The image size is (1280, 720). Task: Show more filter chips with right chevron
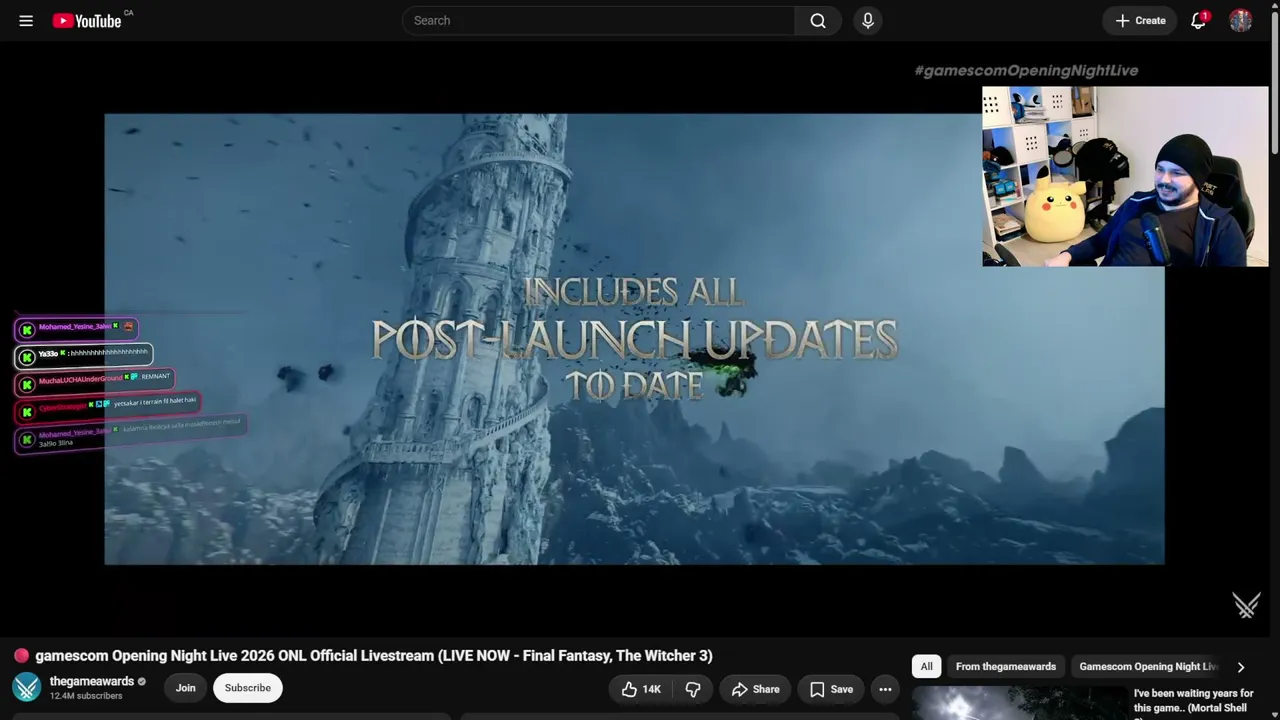click(1241, 667)
